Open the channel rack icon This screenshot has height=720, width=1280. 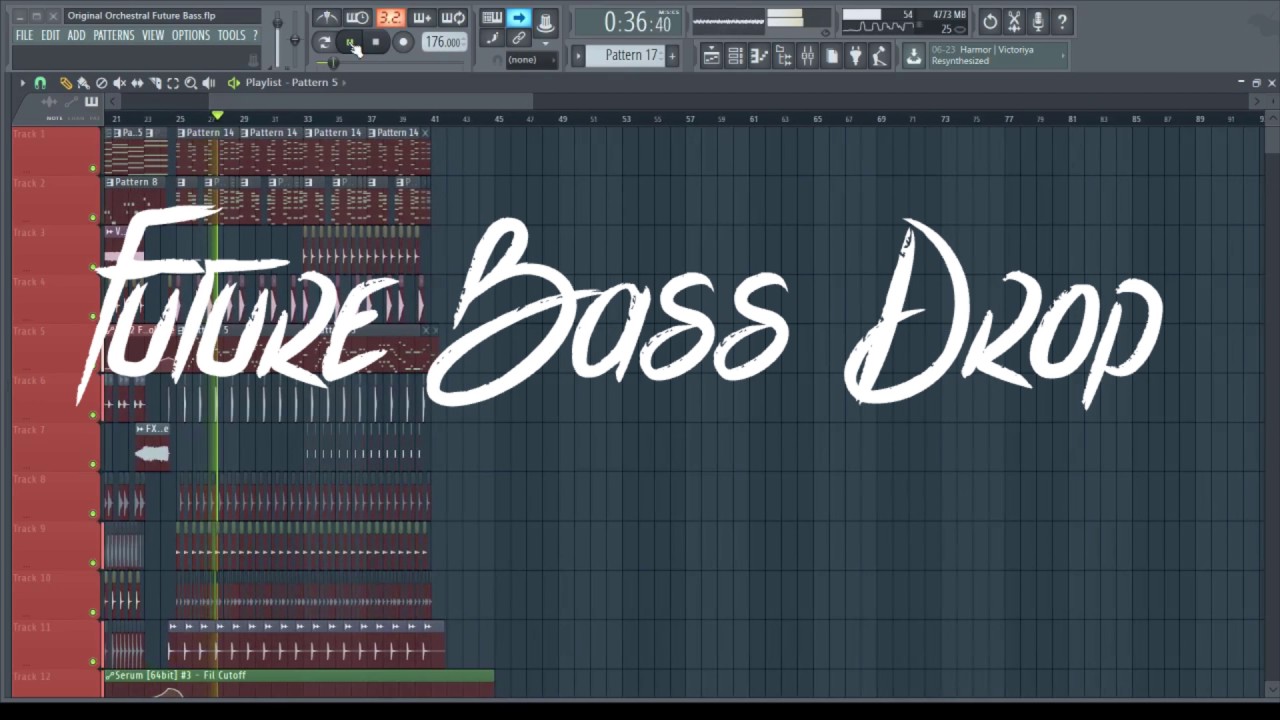pos(735,56)
